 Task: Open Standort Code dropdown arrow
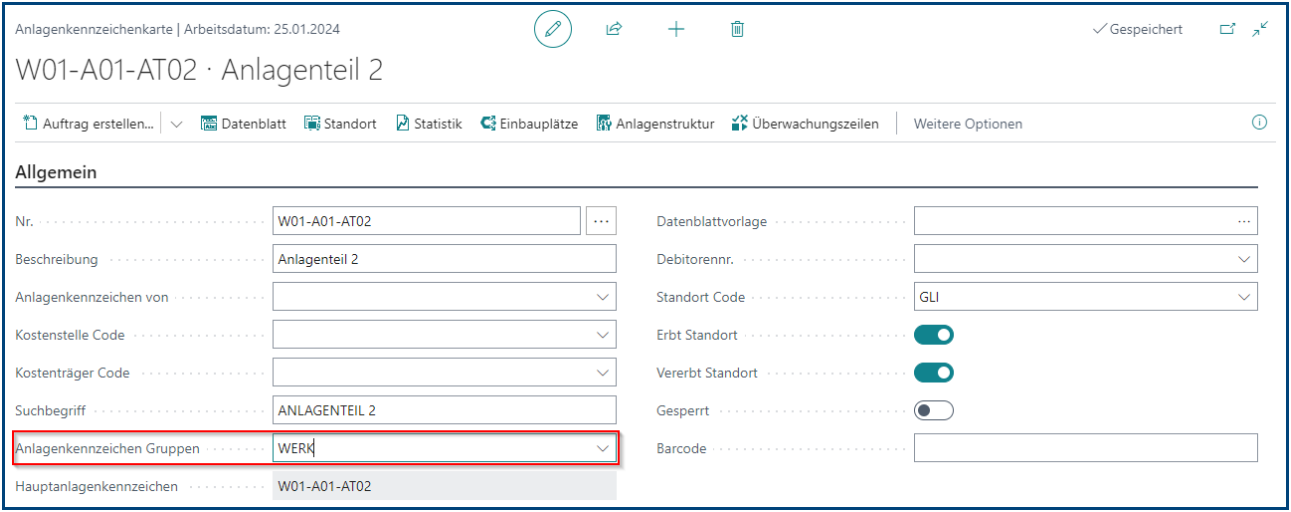pyautogui.click(x=1244, y=297)
